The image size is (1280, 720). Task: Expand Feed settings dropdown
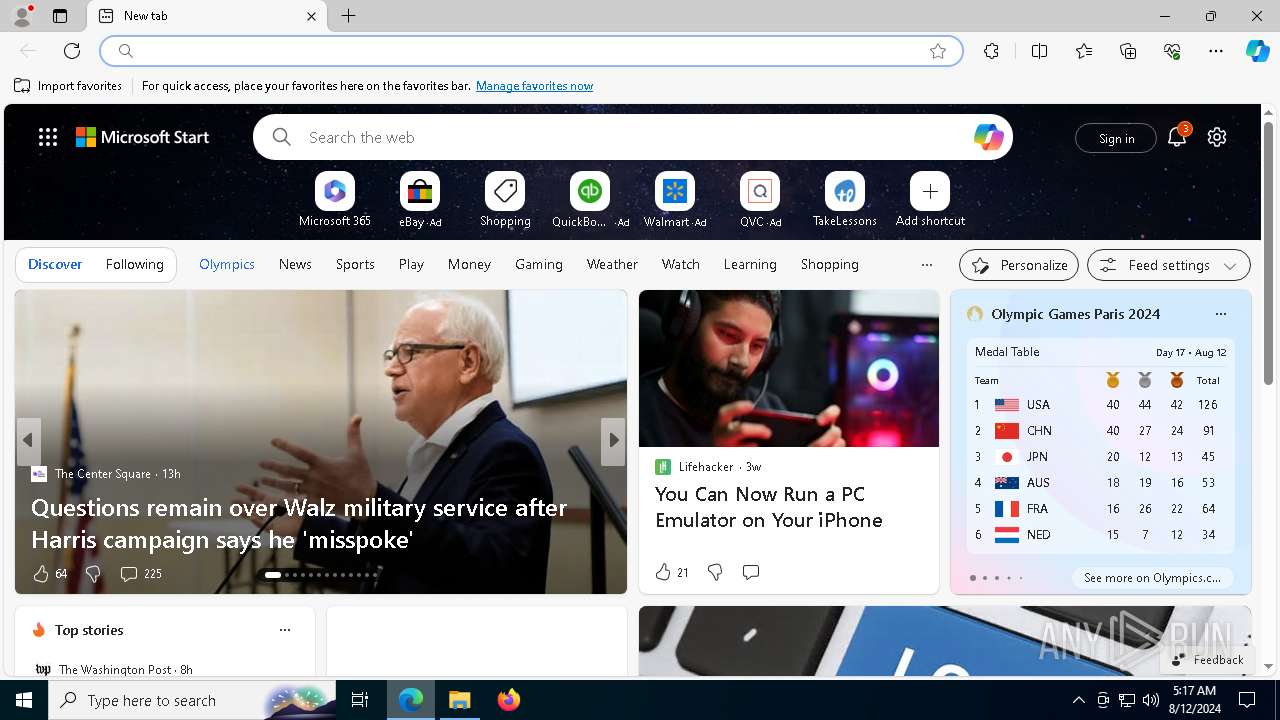coord(1169,265)
